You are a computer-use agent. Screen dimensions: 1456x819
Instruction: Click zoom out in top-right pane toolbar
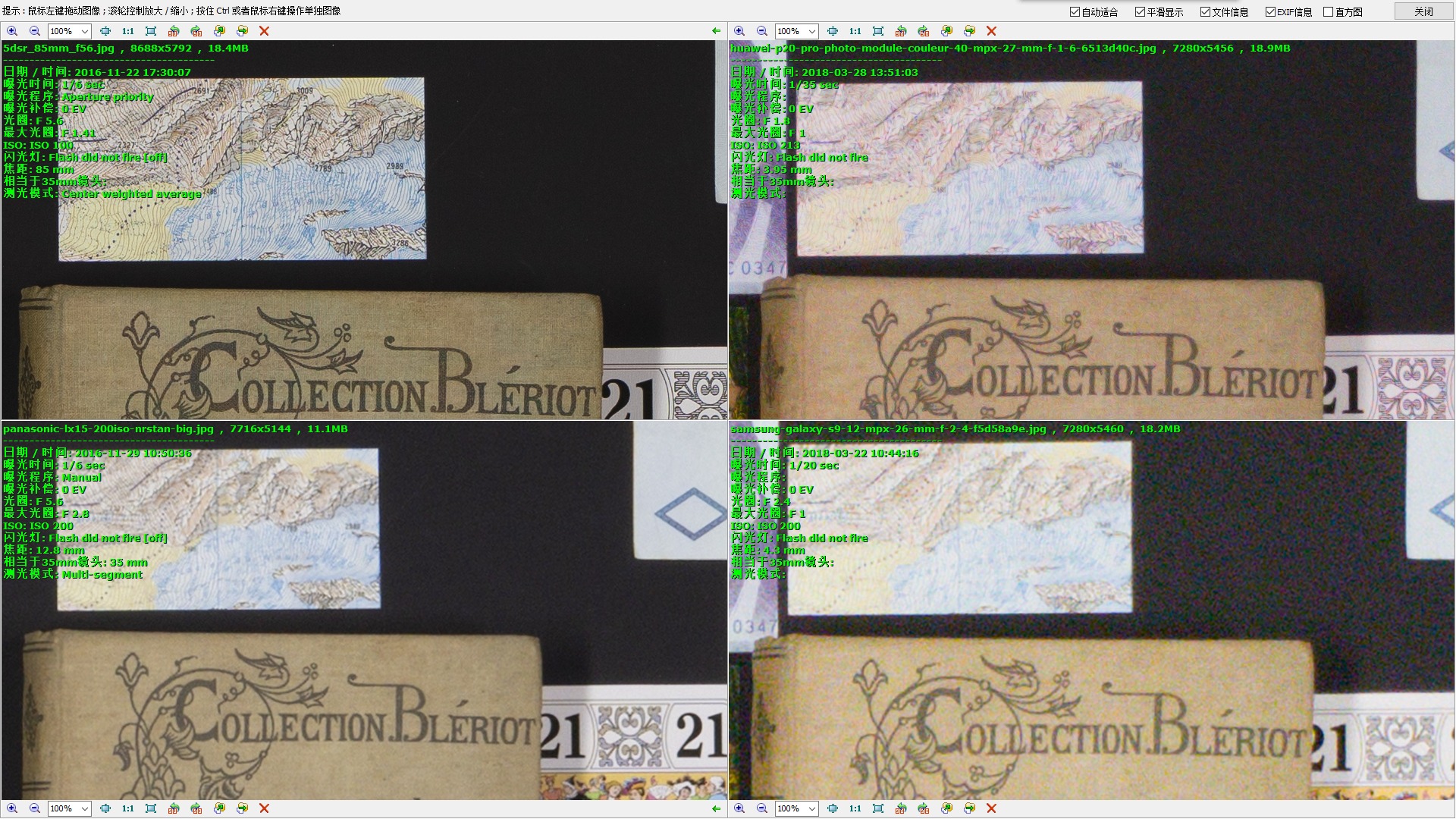click(762, 31)
